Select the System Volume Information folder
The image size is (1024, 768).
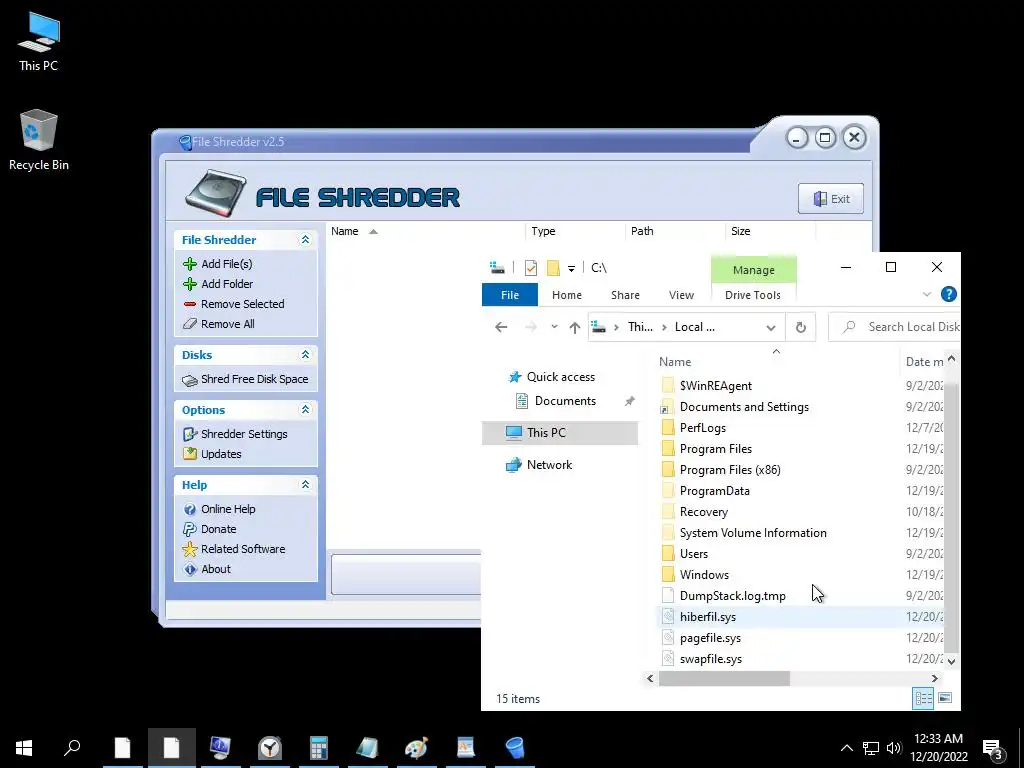coord(752,533)
